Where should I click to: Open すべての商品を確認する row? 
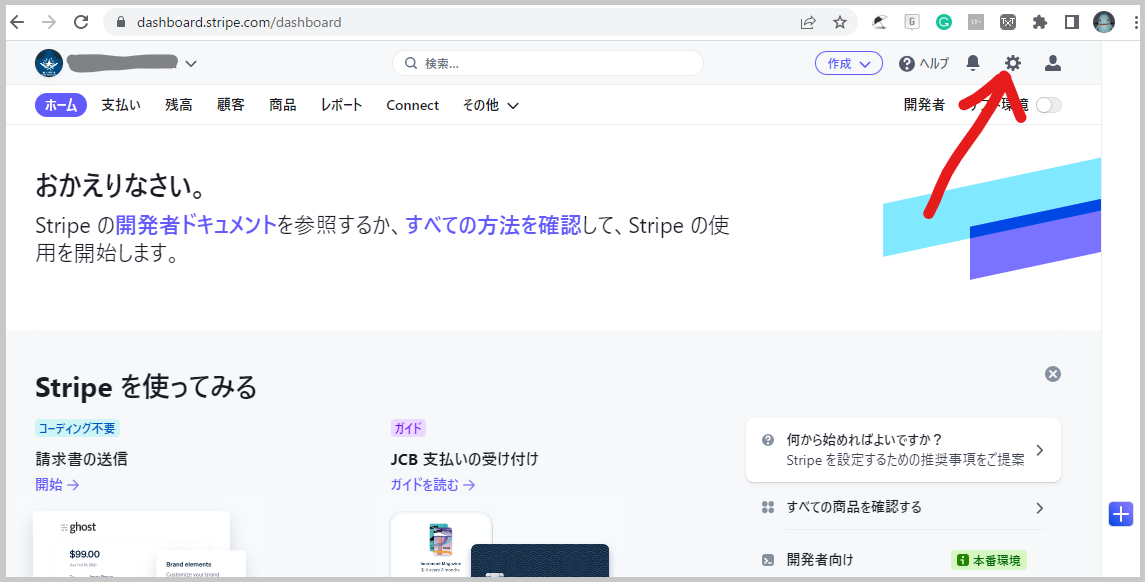coord(903,507)
